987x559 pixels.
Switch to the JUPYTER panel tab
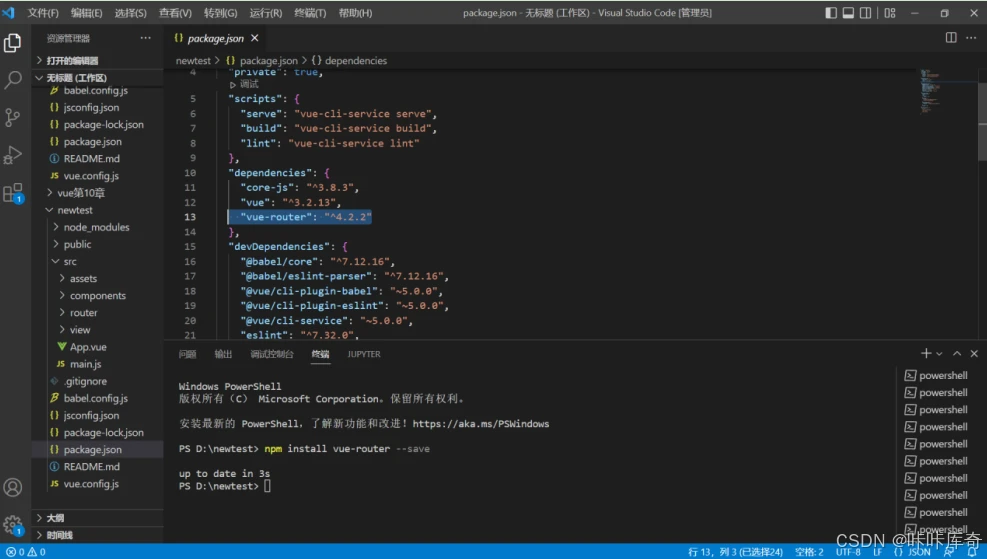[364, 354]
